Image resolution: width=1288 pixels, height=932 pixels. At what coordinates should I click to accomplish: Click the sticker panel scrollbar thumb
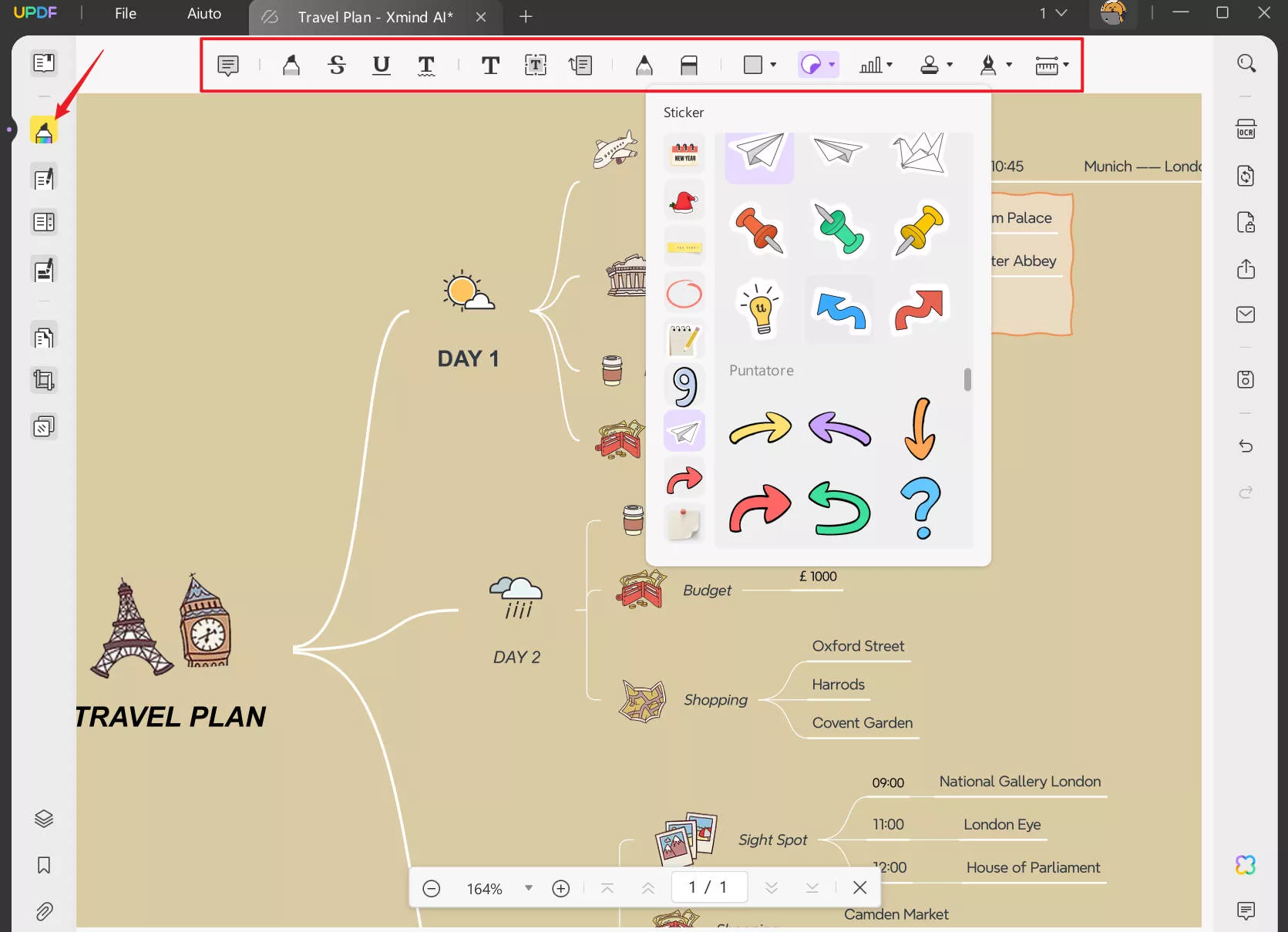967,379
